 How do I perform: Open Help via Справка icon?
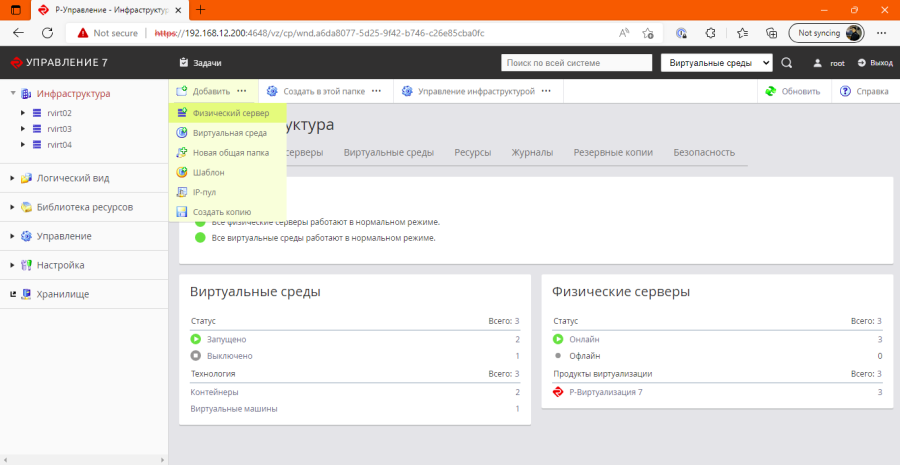pyautogui.click(x=845, y=91)
